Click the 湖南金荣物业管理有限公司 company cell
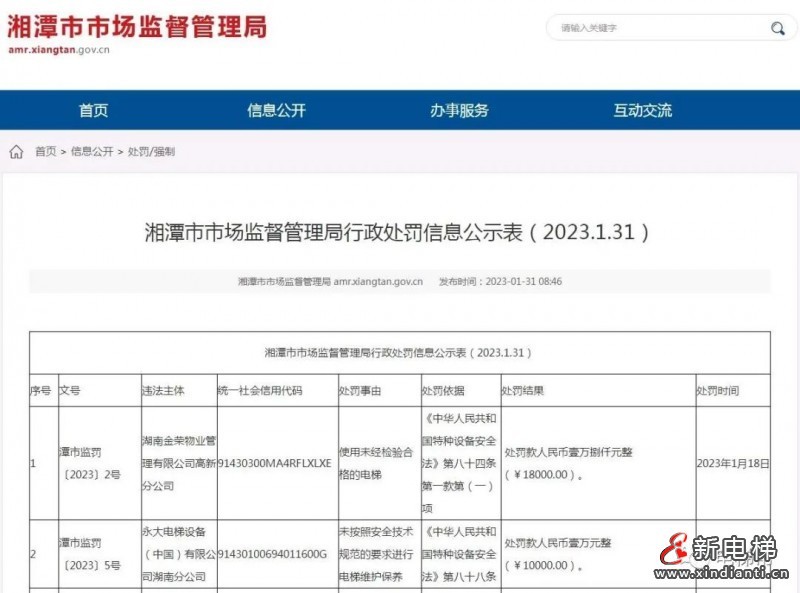This screenshot has width=800, height=593. [178, 463]
